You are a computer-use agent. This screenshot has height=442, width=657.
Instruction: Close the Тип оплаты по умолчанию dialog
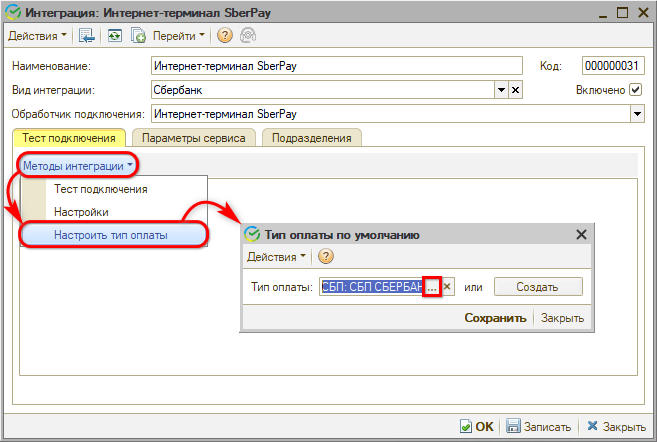(581, 235)
